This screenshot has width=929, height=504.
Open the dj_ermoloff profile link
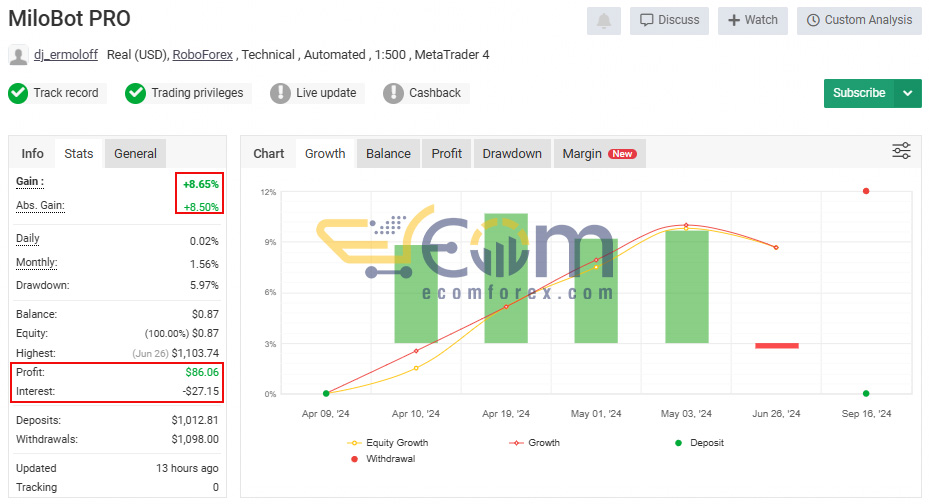(66, 54)
